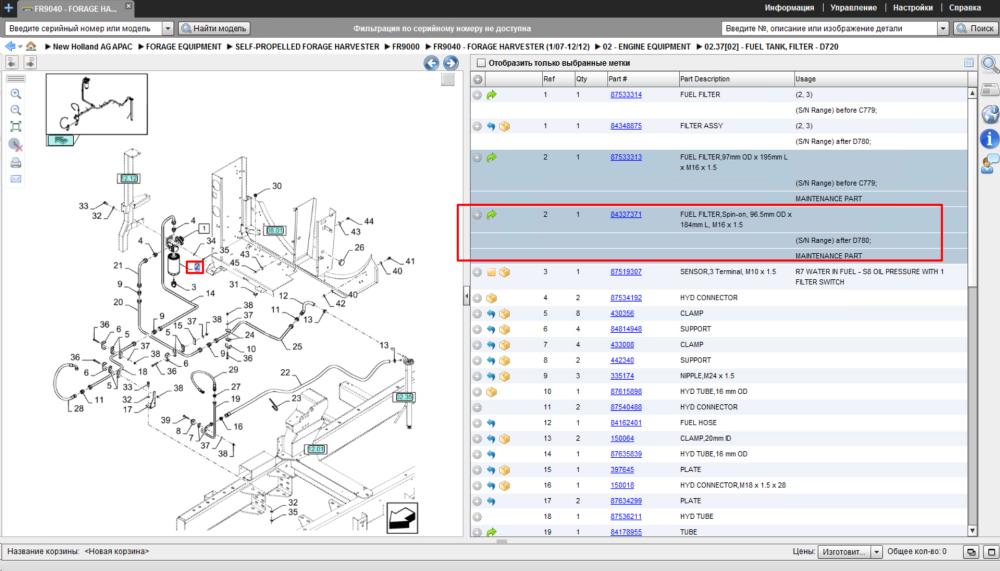1000x571 pixels.
Task: Open Управление menu
Action: tap(853, 8)
